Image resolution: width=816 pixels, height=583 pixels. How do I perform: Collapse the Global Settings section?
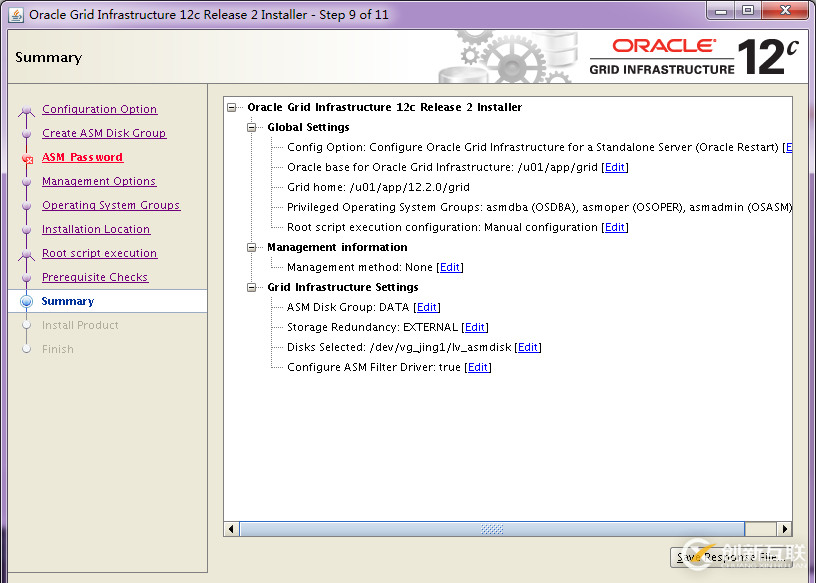coord(251,128)
